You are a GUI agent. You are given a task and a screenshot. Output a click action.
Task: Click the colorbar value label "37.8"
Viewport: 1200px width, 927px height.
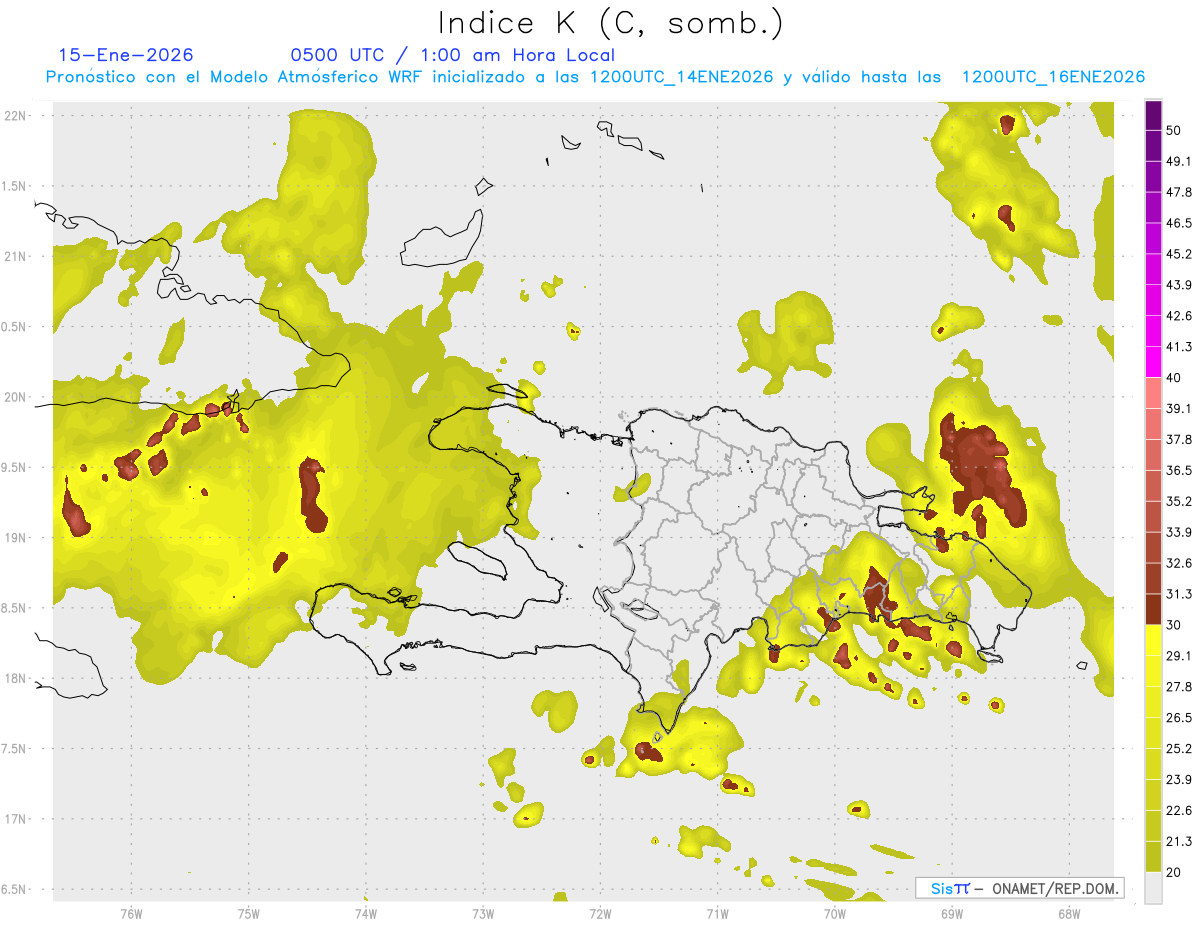coord(1179,440)
